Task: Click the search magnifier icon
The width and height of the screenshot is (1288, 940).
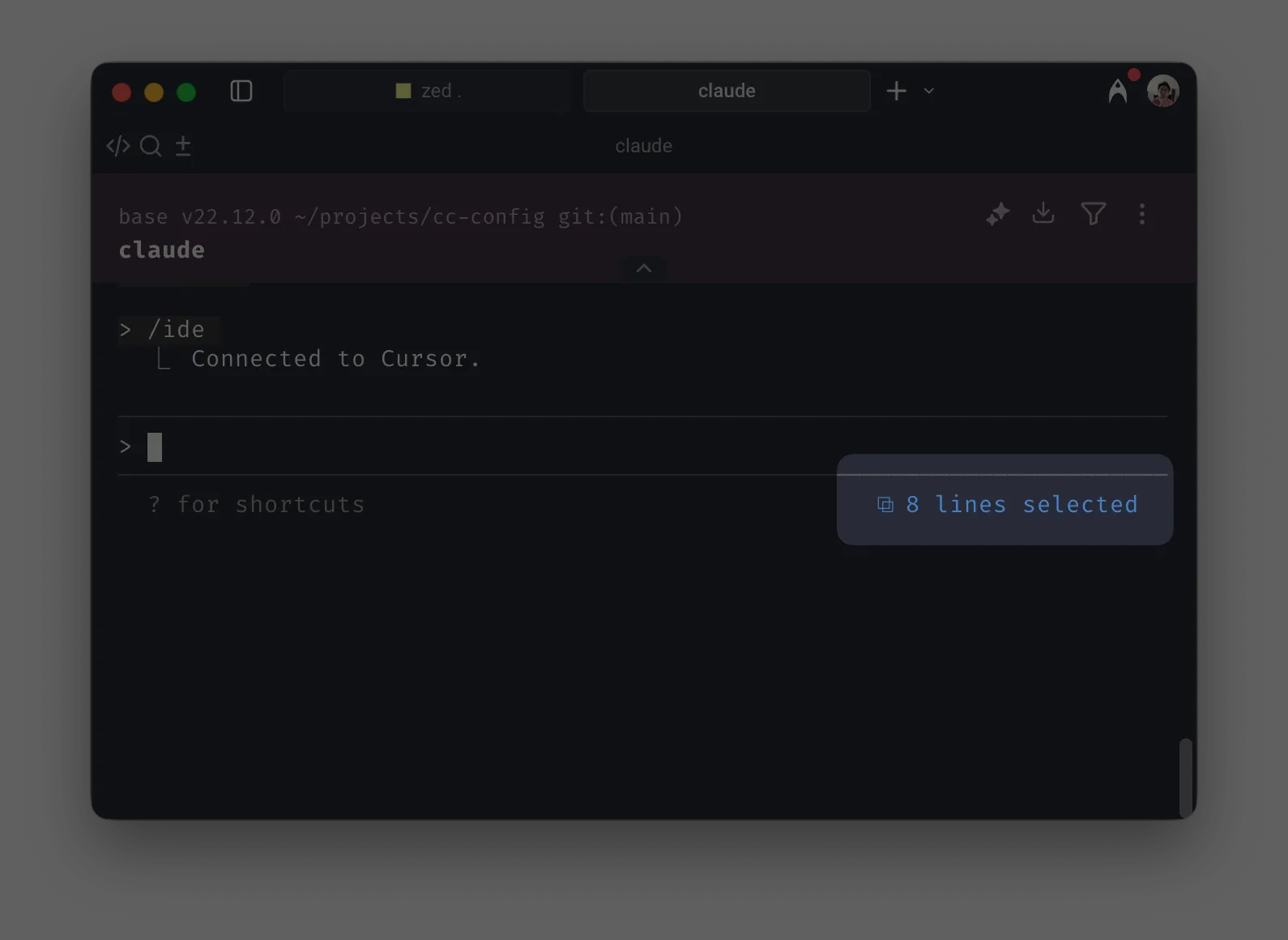Action: coord(151,146)
